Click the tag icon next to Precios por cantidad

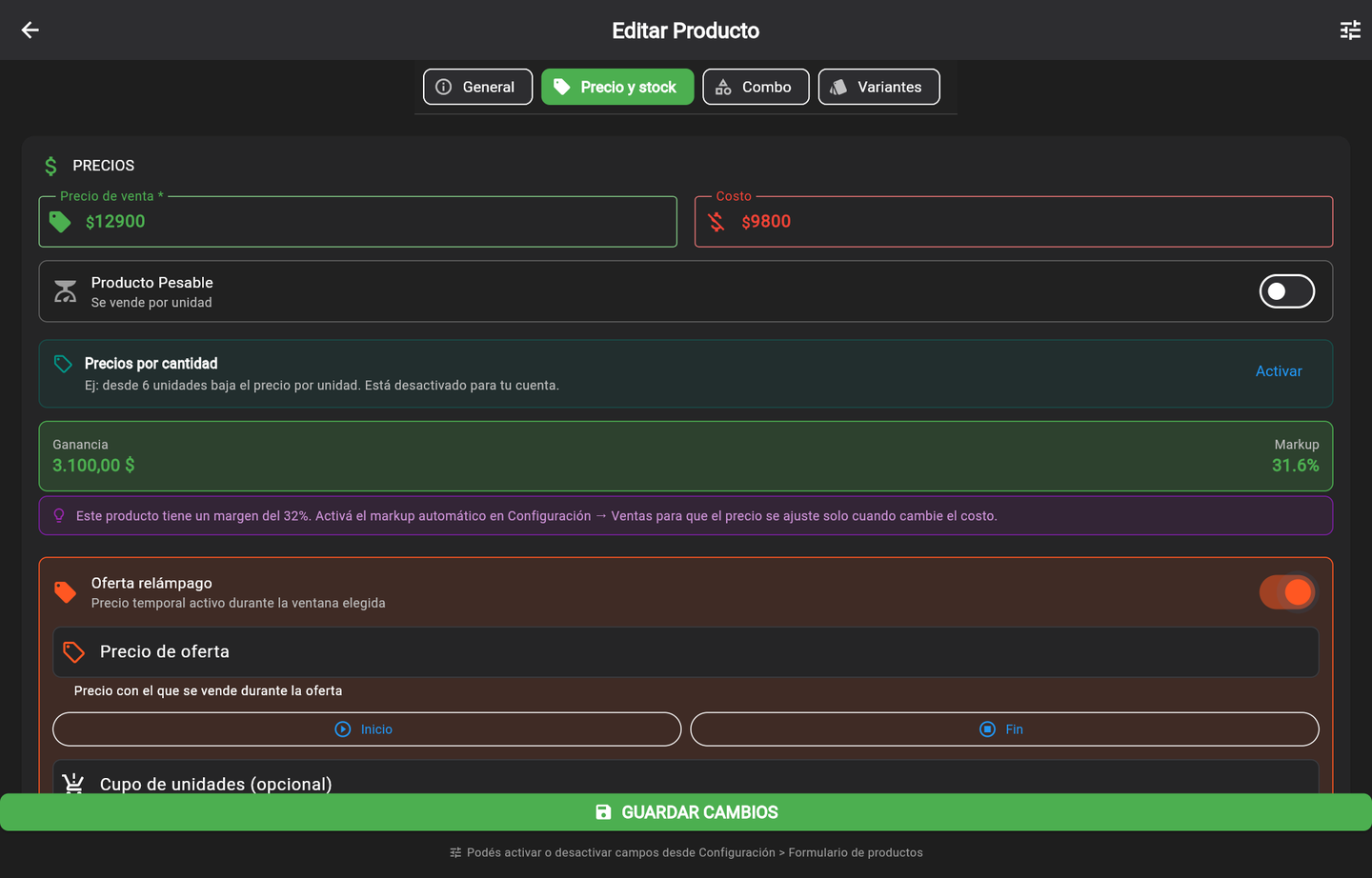(63, 364)
